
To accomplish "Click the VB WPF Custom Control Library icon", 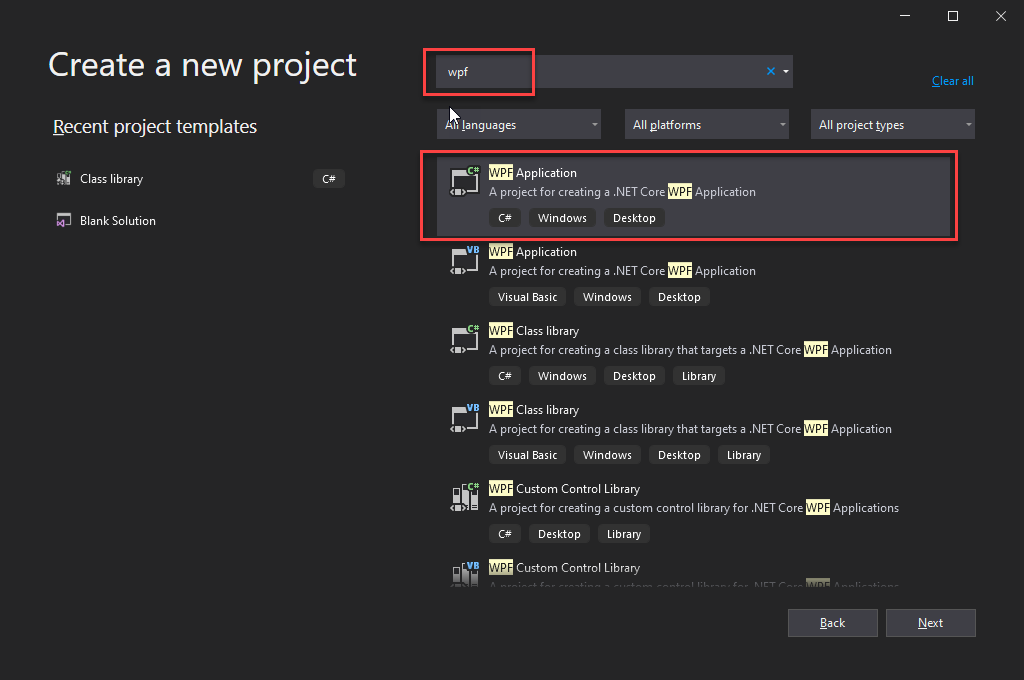I will [x=464, y=575].
